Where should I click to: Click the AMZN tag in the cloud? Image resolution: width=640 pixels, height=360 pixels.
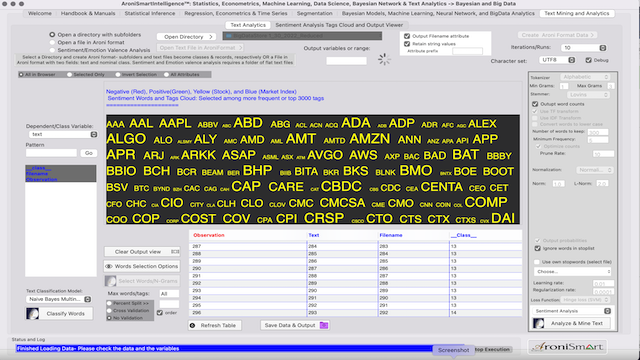369,139
